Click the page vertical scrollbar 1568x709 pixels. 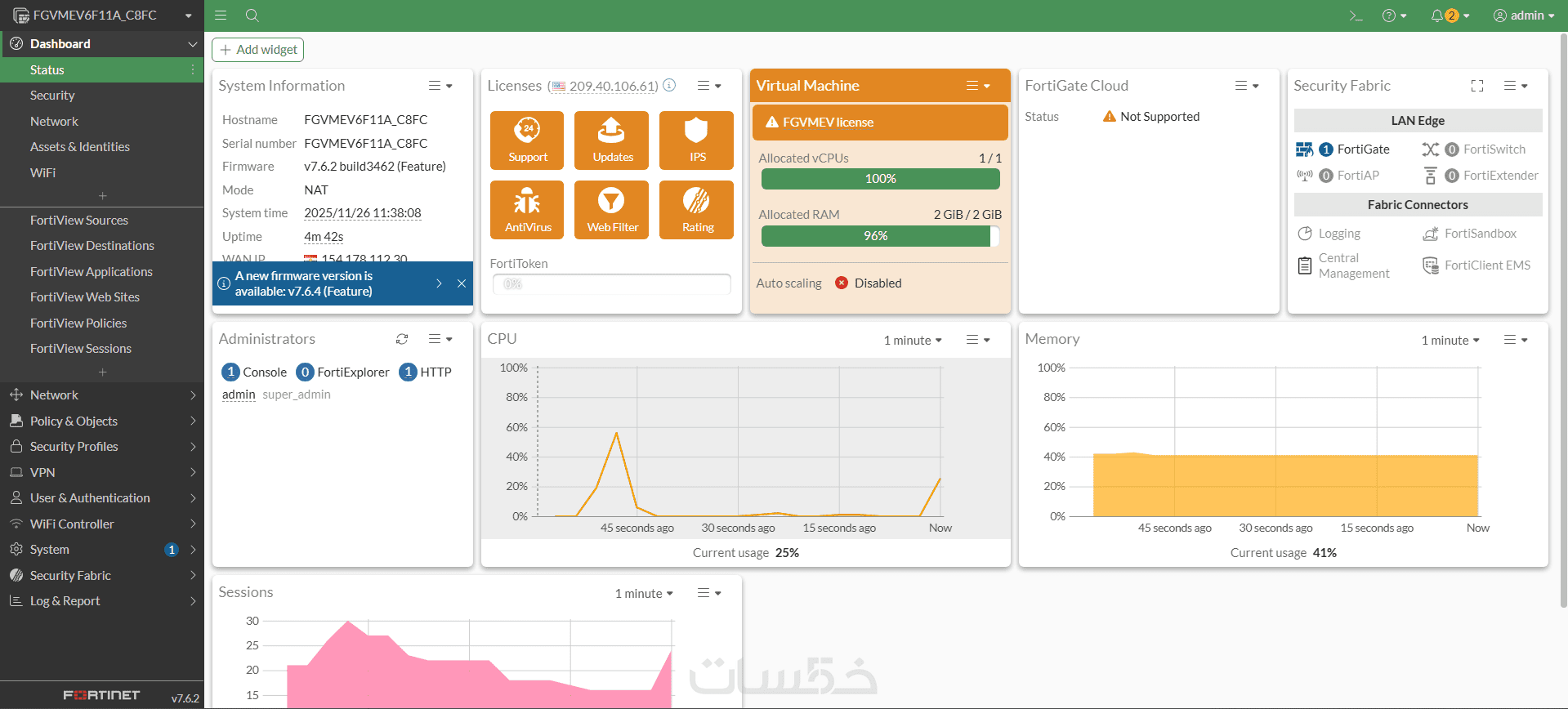tap(1564, 320)
